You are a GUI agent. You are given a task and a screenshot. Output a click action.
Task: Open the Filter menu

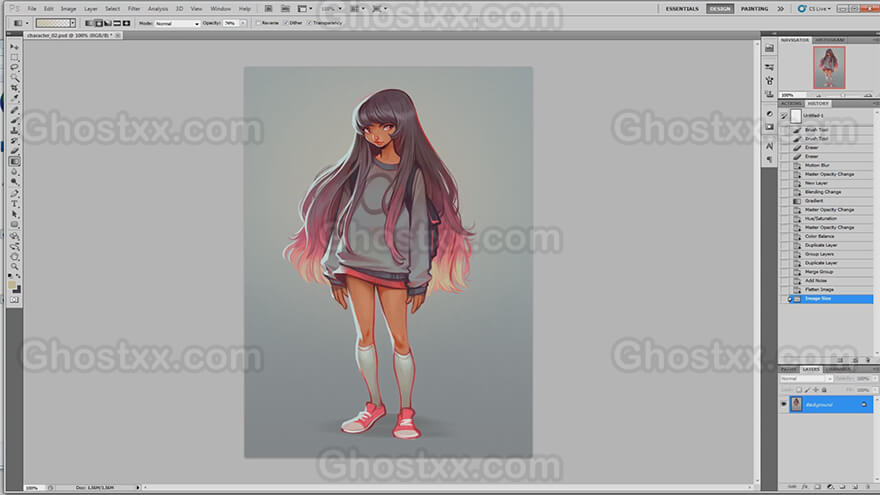click(x=134, y=9)
